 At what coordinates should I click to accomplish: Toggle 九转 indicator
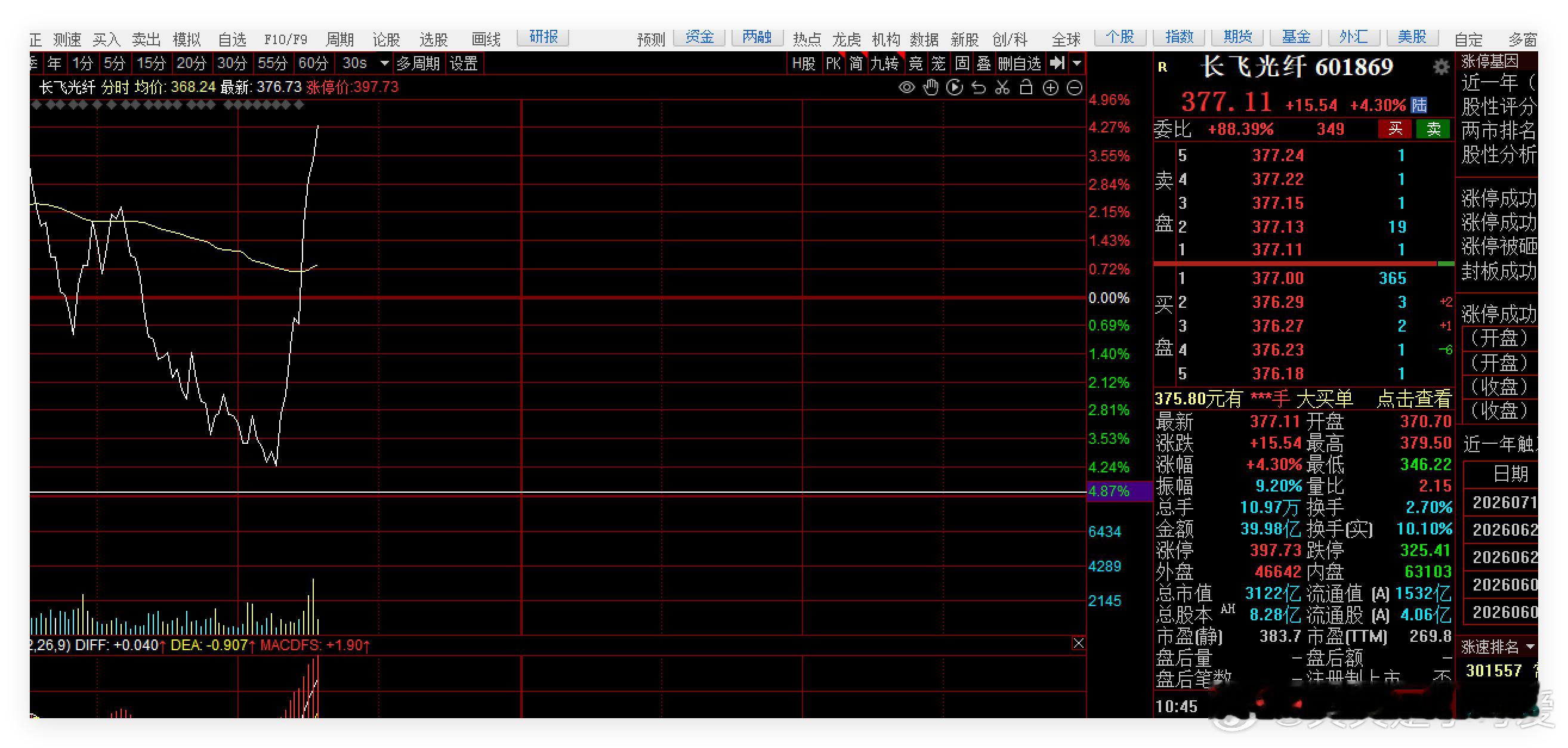pyautogui.click(x=884, y=63)
